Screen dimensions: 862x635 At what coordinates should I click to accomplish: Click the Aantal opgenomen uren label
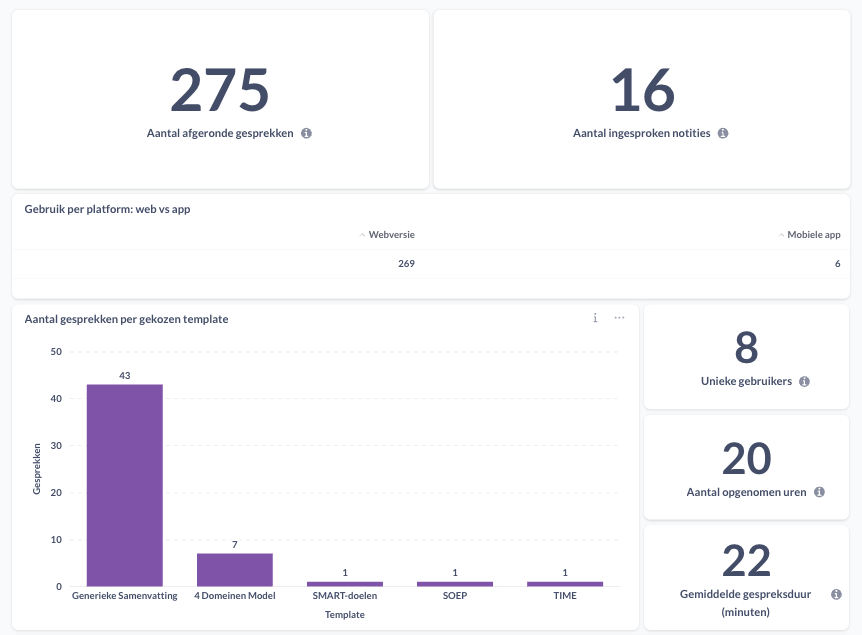[747, 493]
